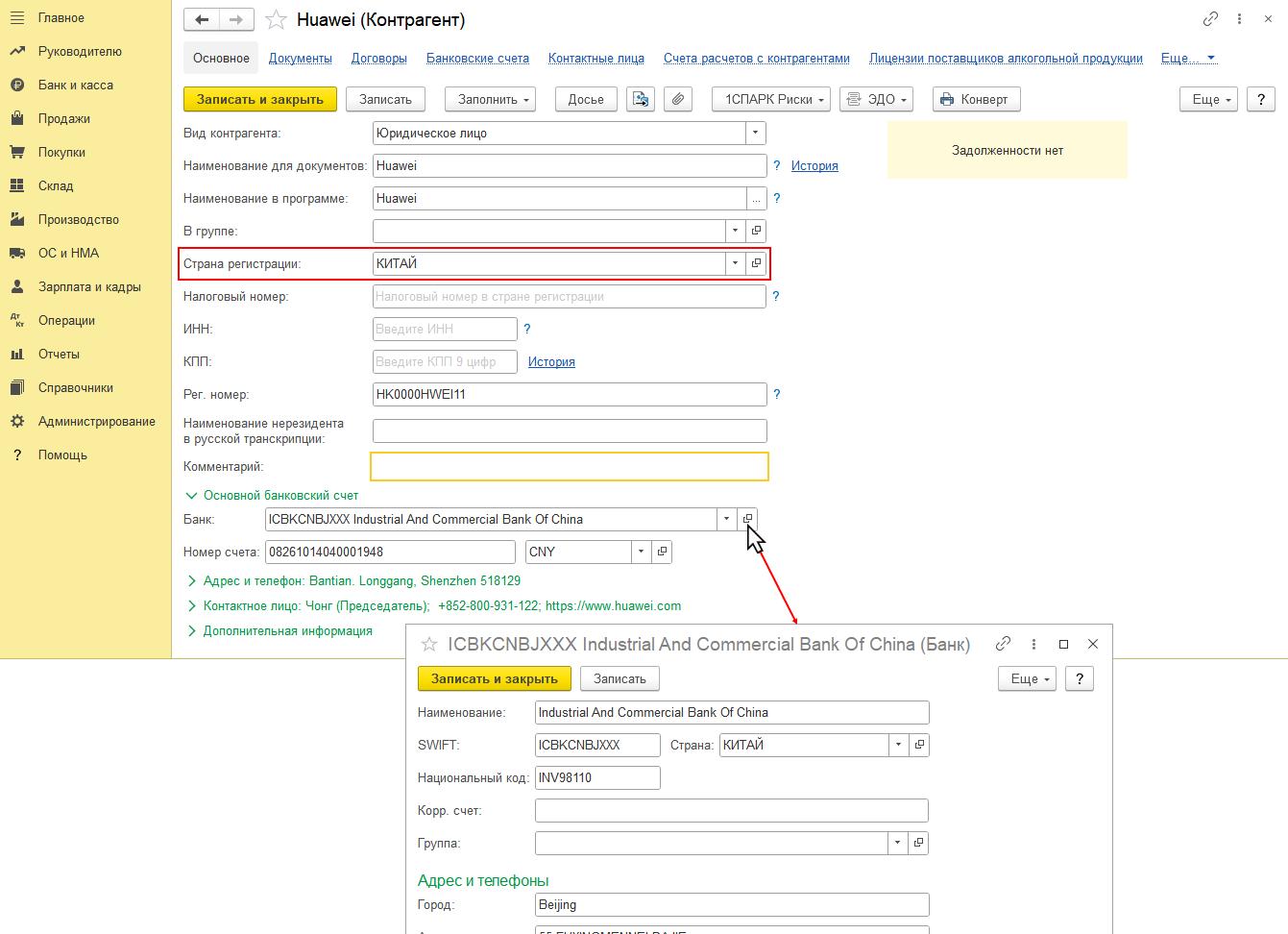Screen dimensions: 1288x934
Task: Switch to Банковские счета tab
Action: point(477,59)
